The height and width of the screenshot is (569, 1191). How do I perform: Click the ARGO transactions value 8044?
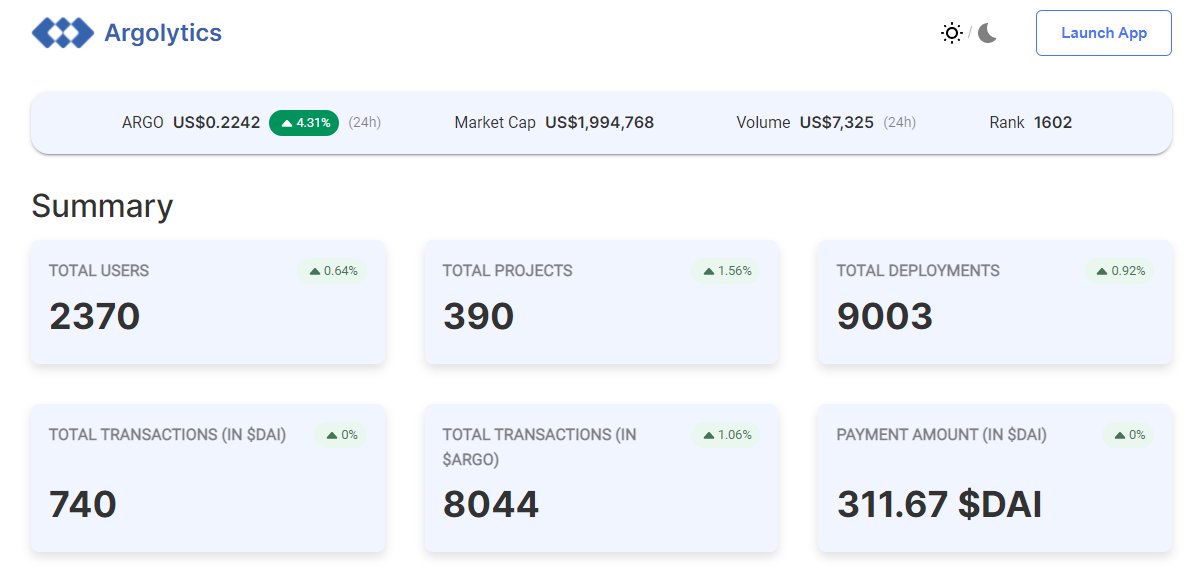[491, 504]
